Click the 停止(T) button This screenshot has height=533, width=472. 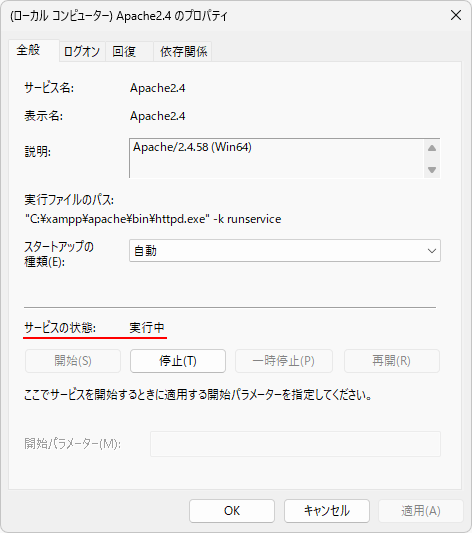(178, 361)
